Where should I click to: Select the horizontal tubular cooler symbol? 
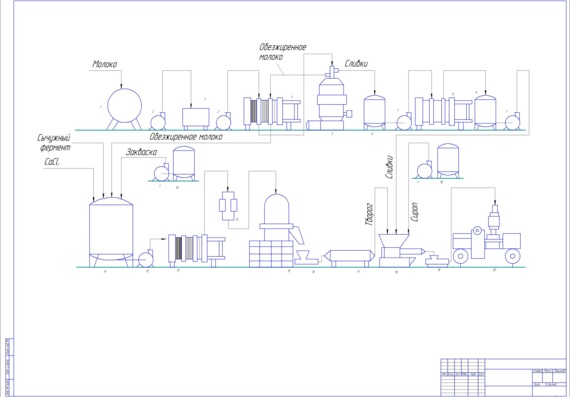point(349,258)
